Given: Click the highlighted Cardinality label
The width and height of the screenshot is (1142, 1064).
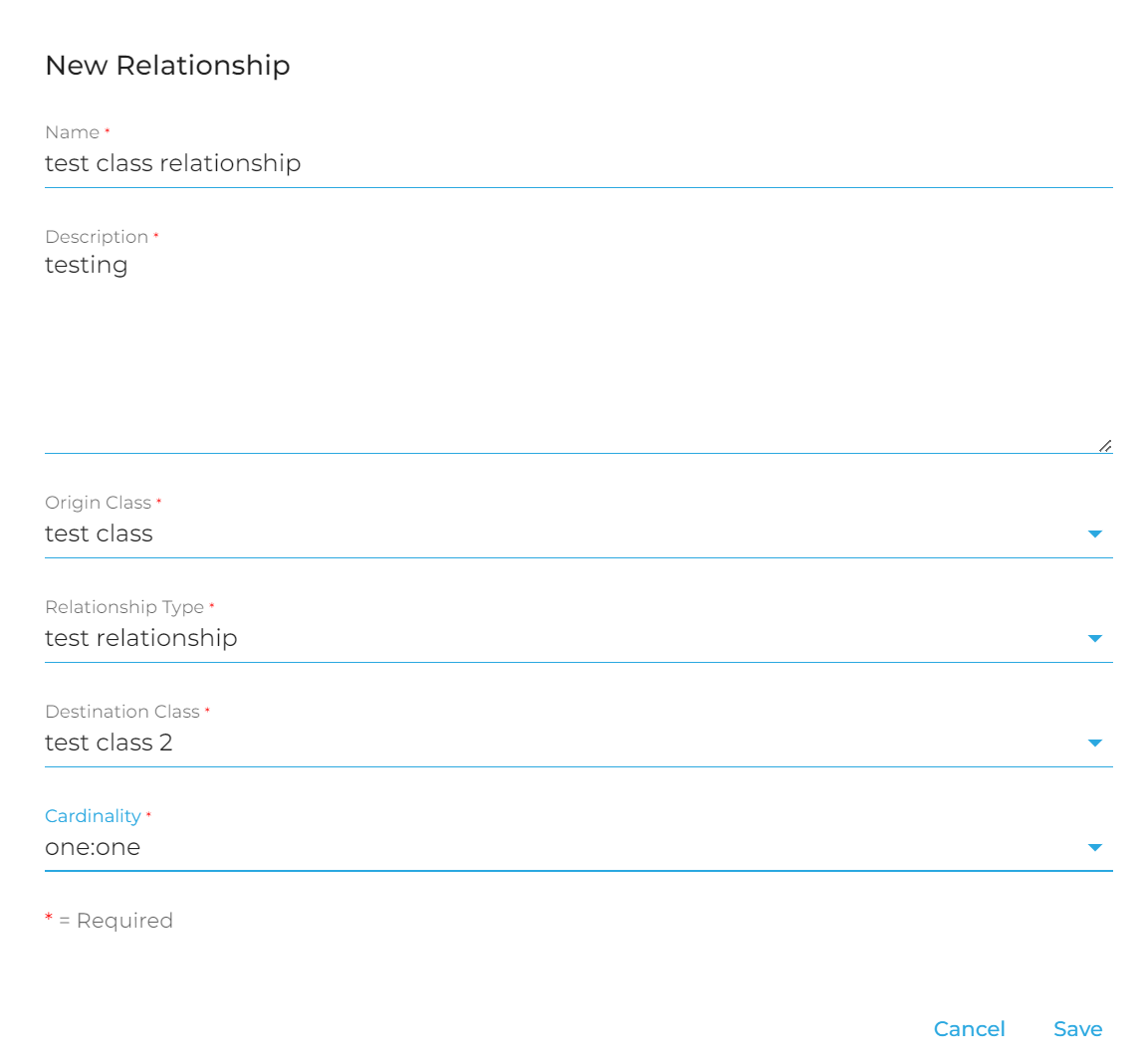Looking at the screenshot, I should click(x=93, y=816).
